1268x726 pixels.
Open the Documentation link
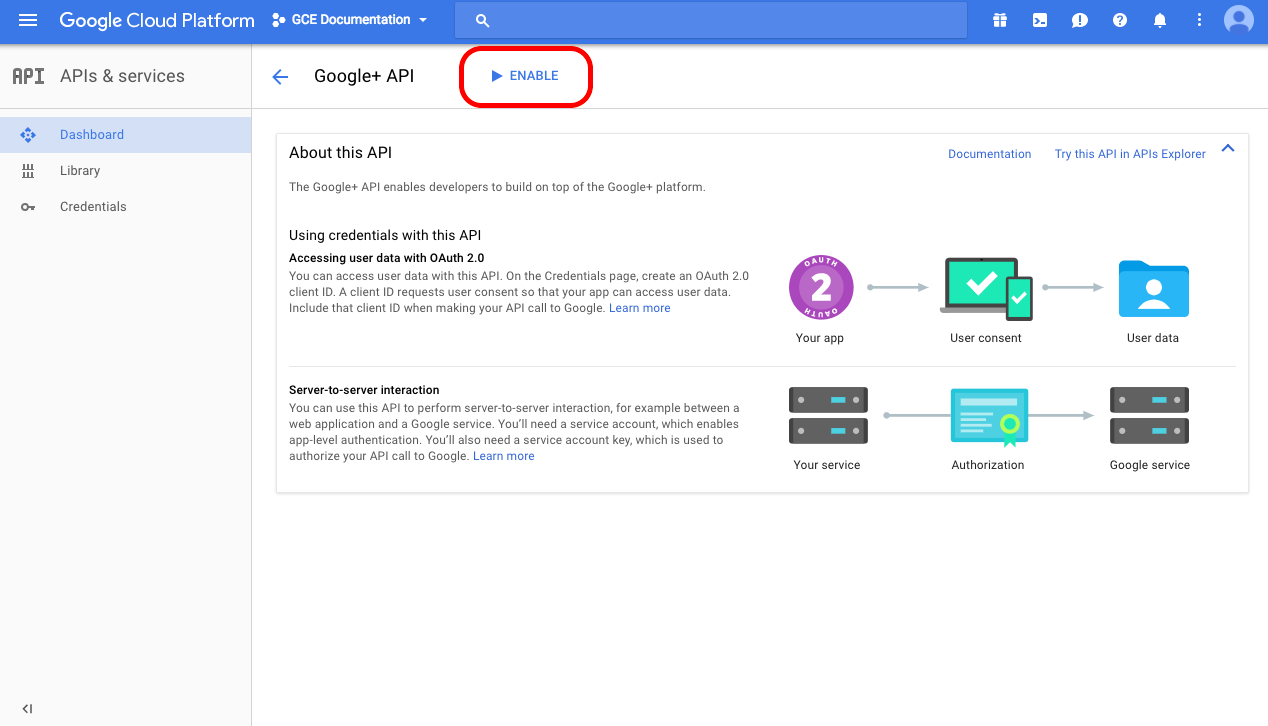point(990,154)
